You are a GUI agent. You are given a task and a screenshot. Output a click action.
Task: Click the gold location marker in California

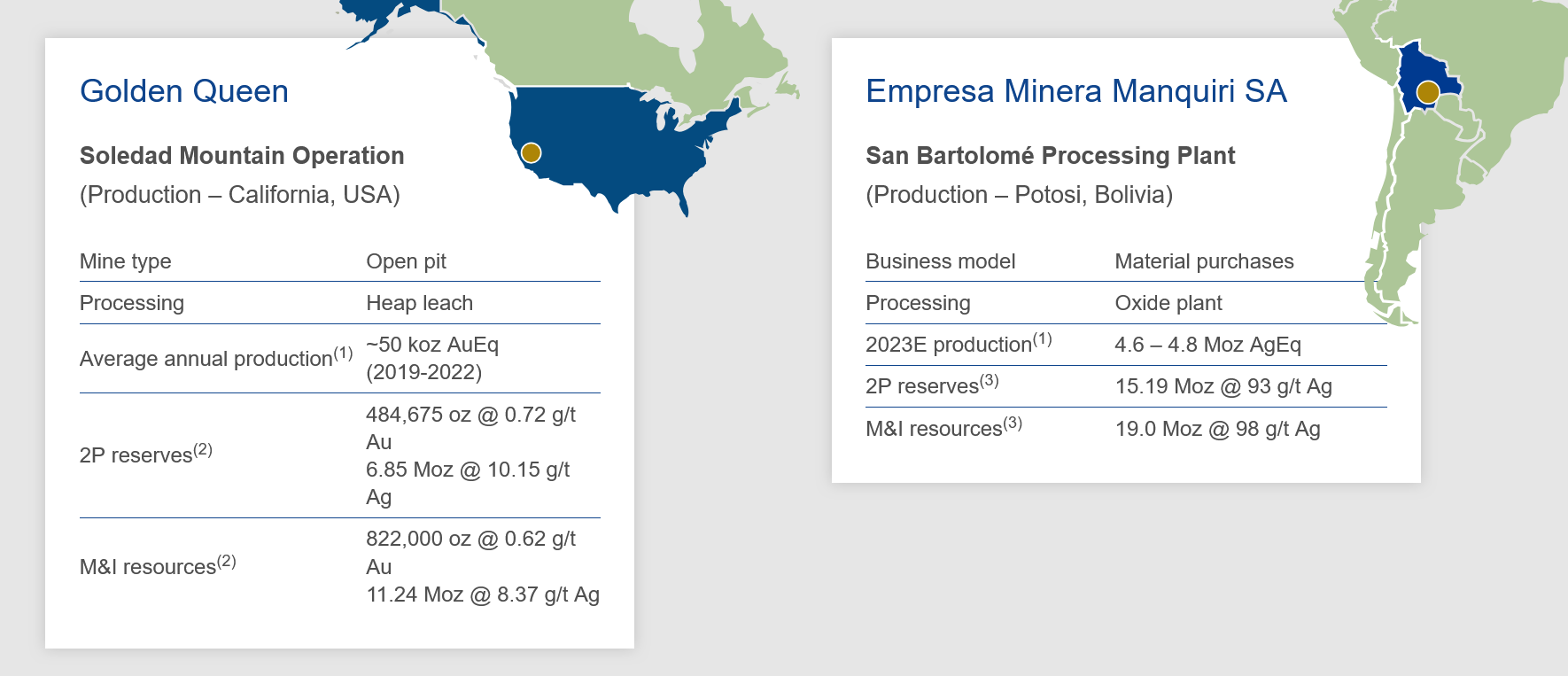531,152
